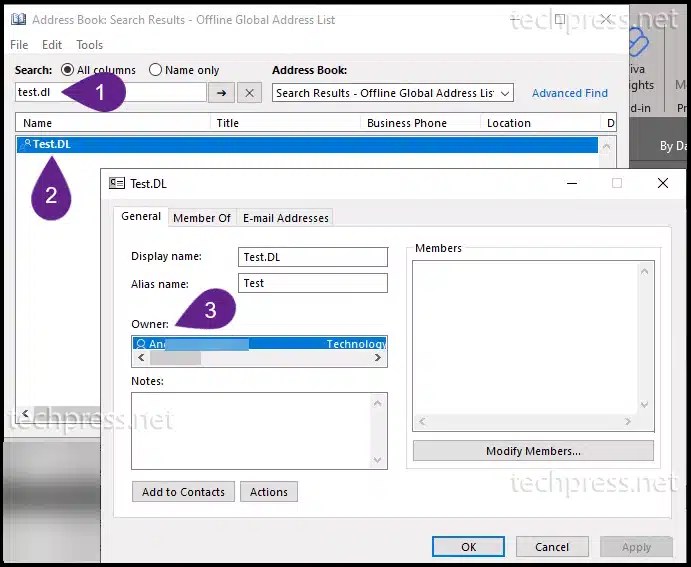Viewport: 691px width, 567px height.
Task: Click the Cancel button
Action: tap(552, 547)
